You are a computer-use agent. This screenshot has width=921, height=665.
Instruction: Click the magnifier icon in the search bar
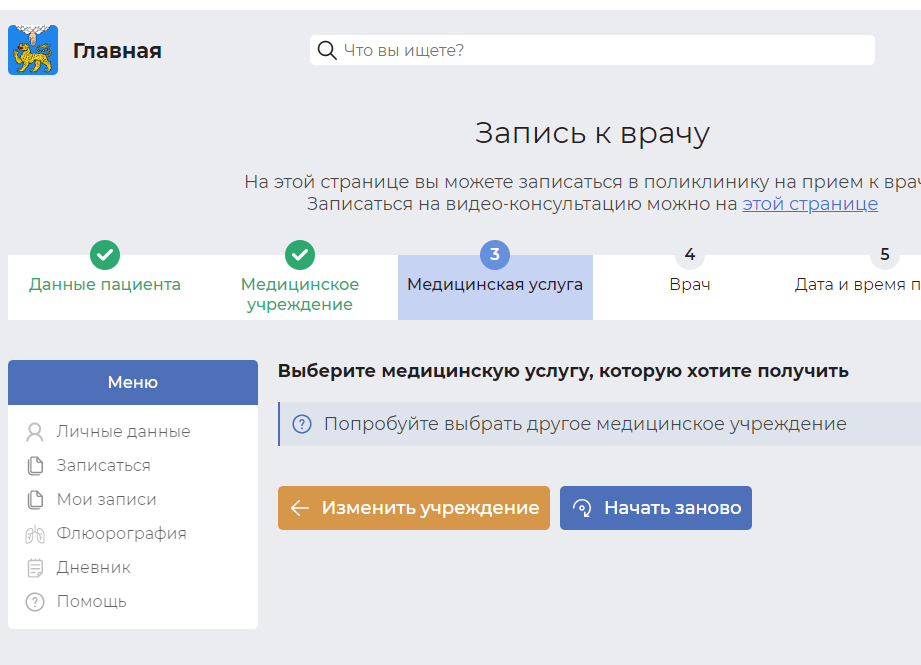pos(327,49)
